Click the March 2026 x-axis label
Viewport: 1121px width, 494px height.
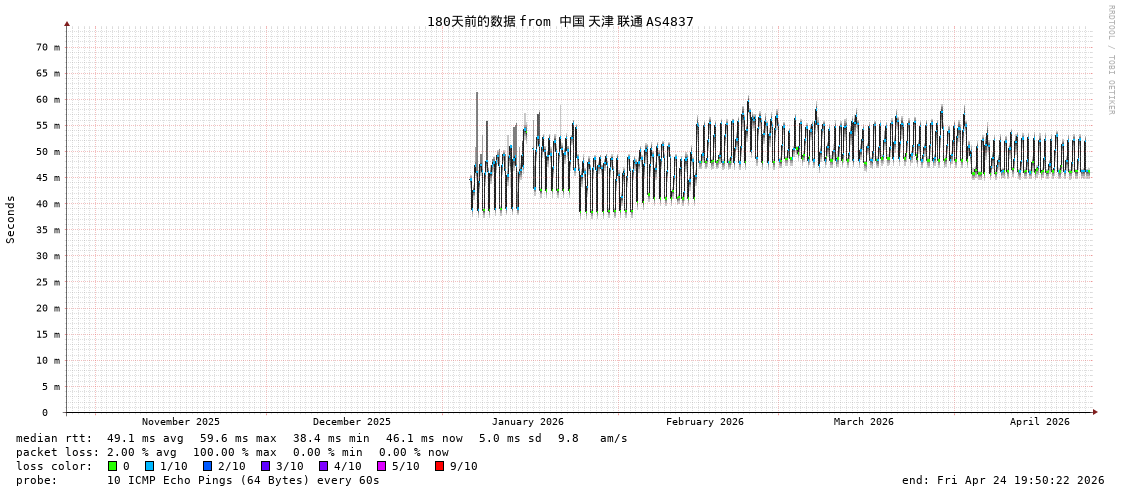tap(864, 422)
